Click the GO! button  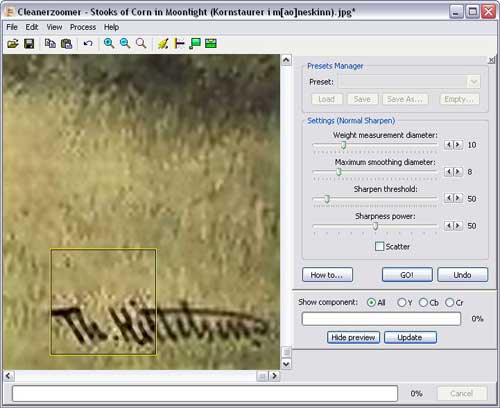click(407, 275)
